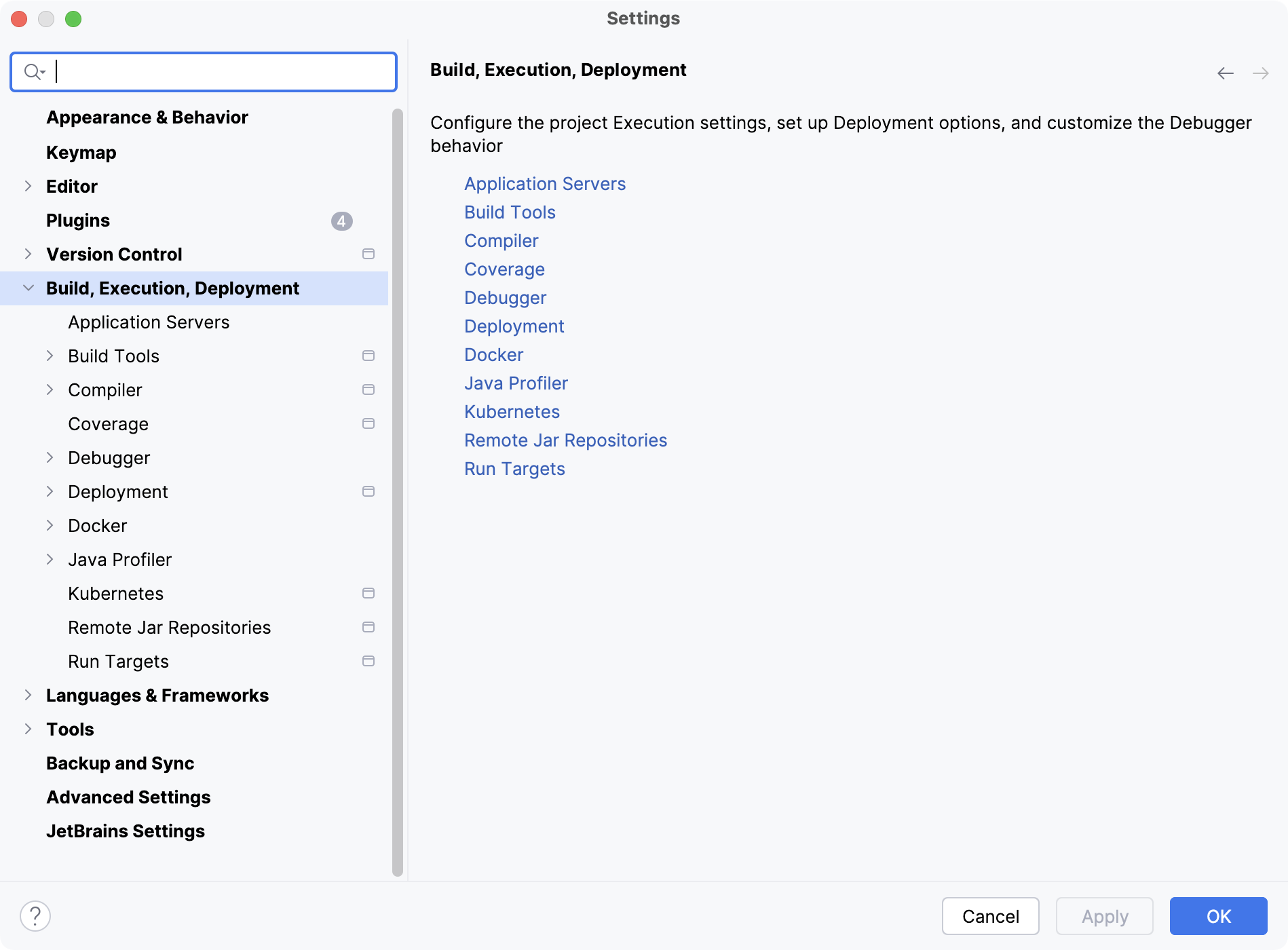Expand Languages & Frameworks section
Image resolution: width=1288 pixels, height=950 pixels.
pyautogui.click(x=28, y=695)
